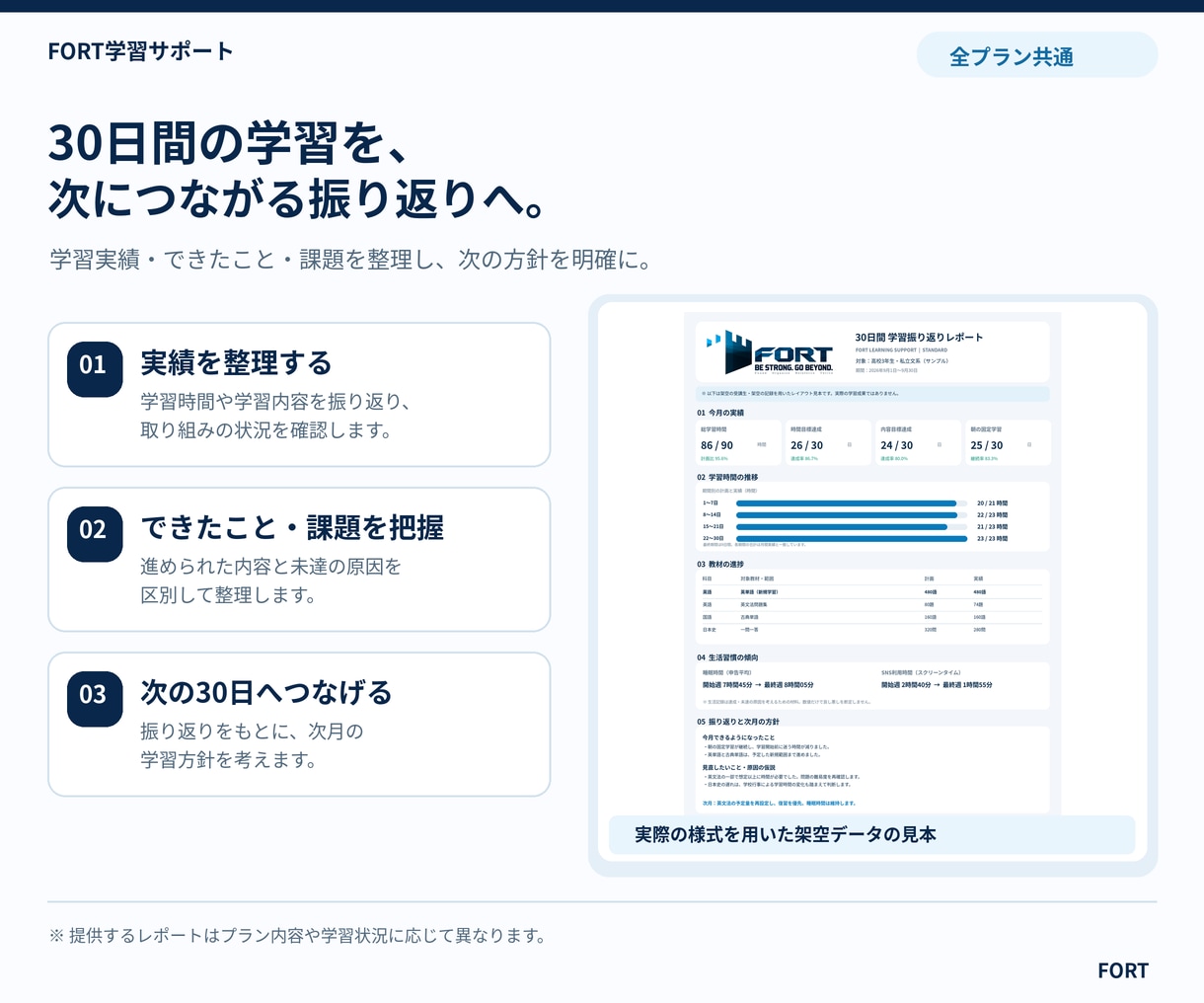
Task: Click the FORT wordmark at bottom right
Action: click(x=1123, y=970)
